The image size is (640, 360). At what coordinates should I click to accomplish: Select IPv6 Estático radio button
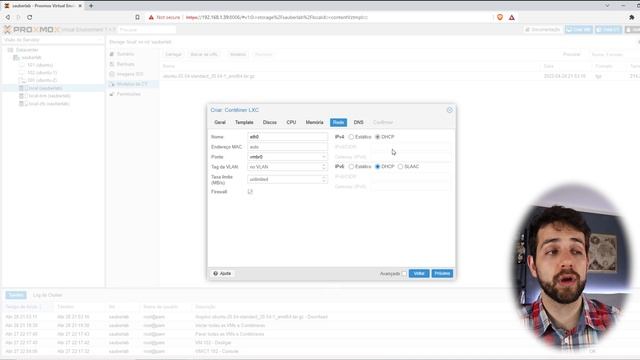[x=351, y=167]
